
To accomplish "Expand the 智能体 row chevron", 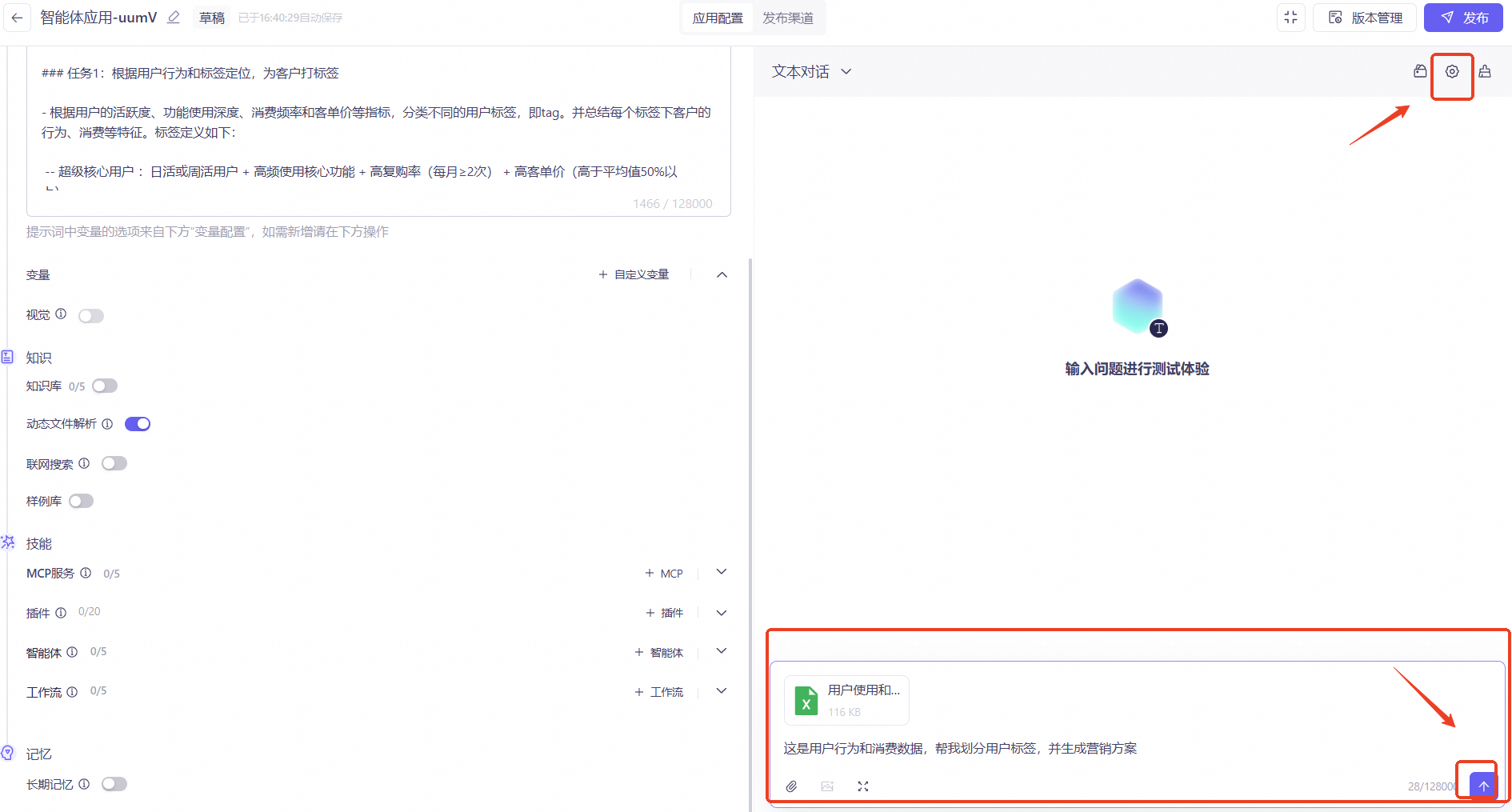I will click(x=722, y=651).
